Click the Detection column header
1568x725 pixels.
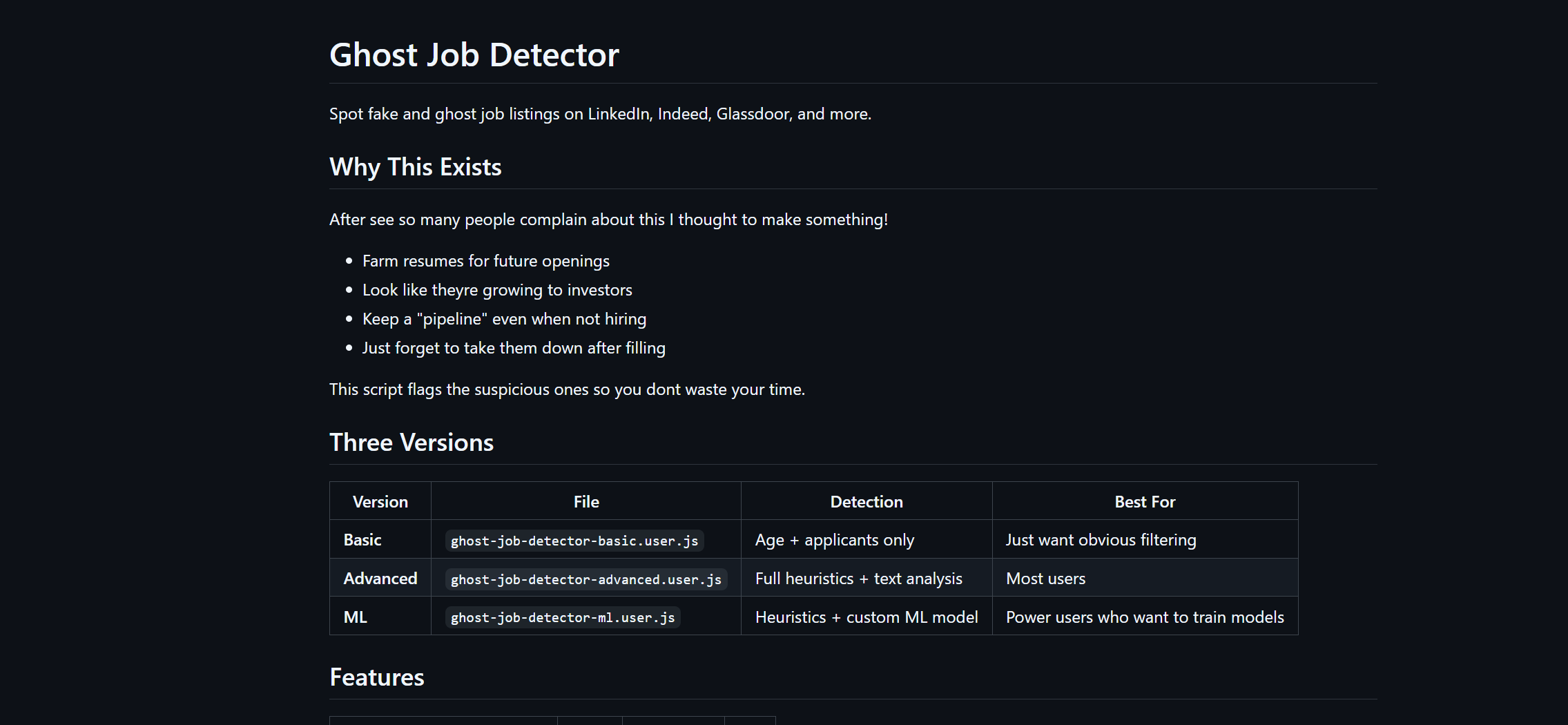866,502
